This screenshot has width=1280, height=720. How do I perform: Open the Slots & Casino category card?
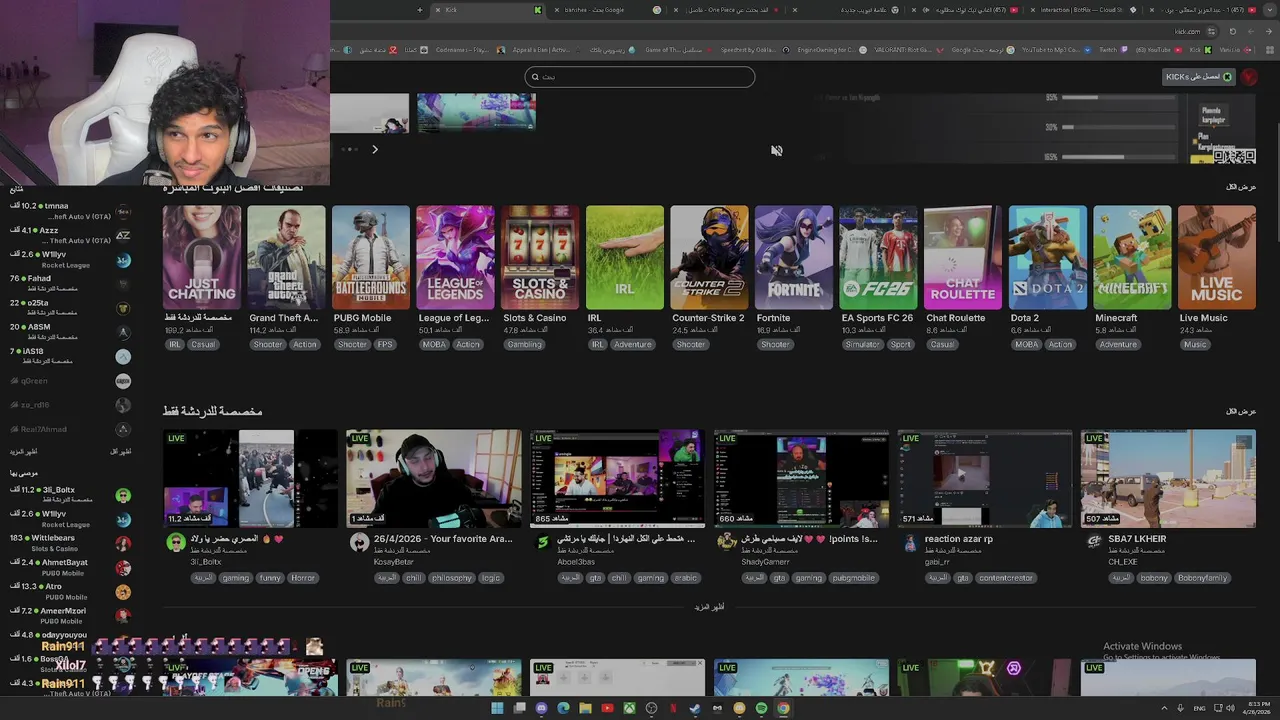point(540,257)
